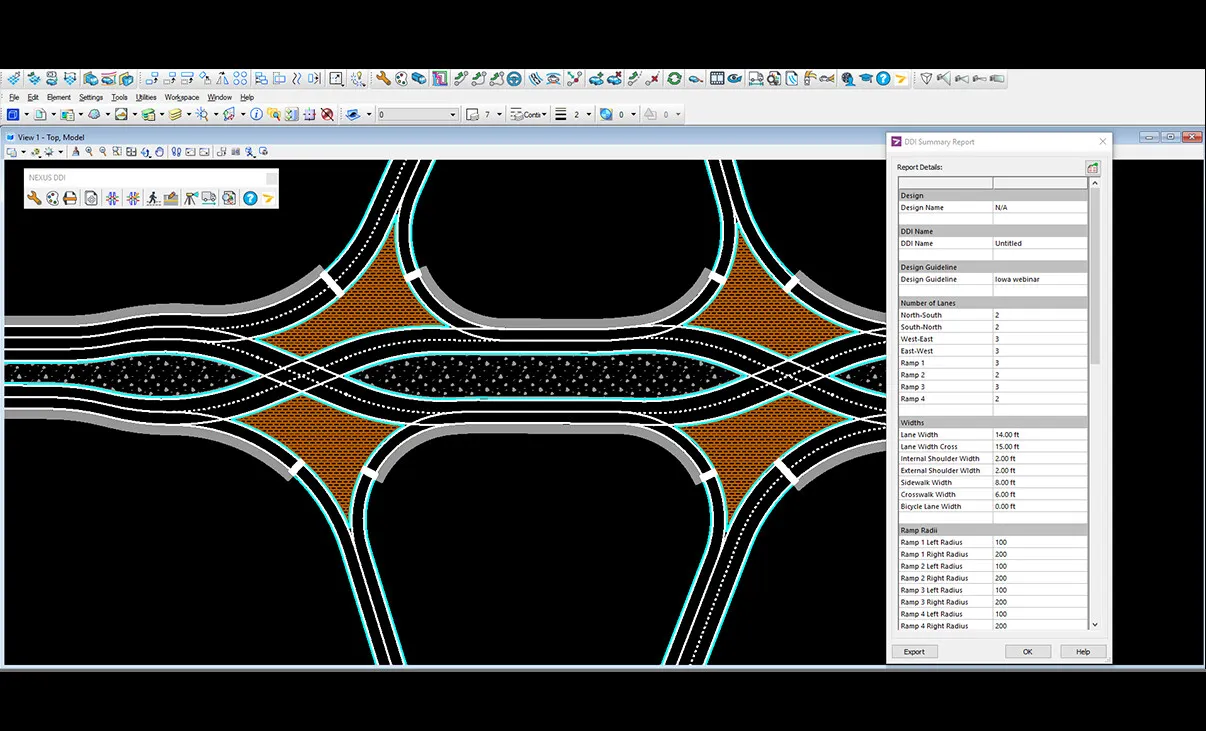
Task: Open the color dropdown showing 7
Action: point(486,115)
